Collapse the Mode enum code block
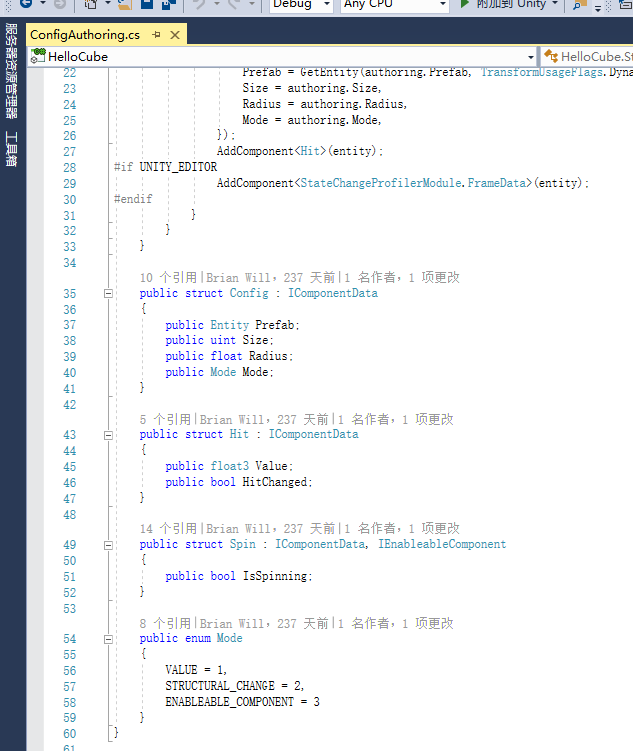 [109, 639]
